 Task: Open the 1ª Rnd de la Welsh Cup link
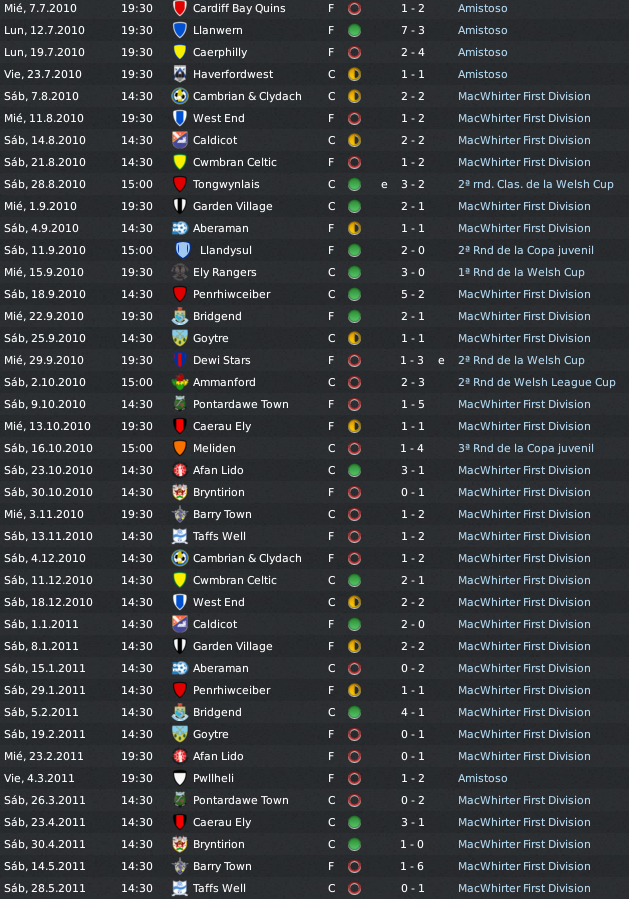(521, 272)
